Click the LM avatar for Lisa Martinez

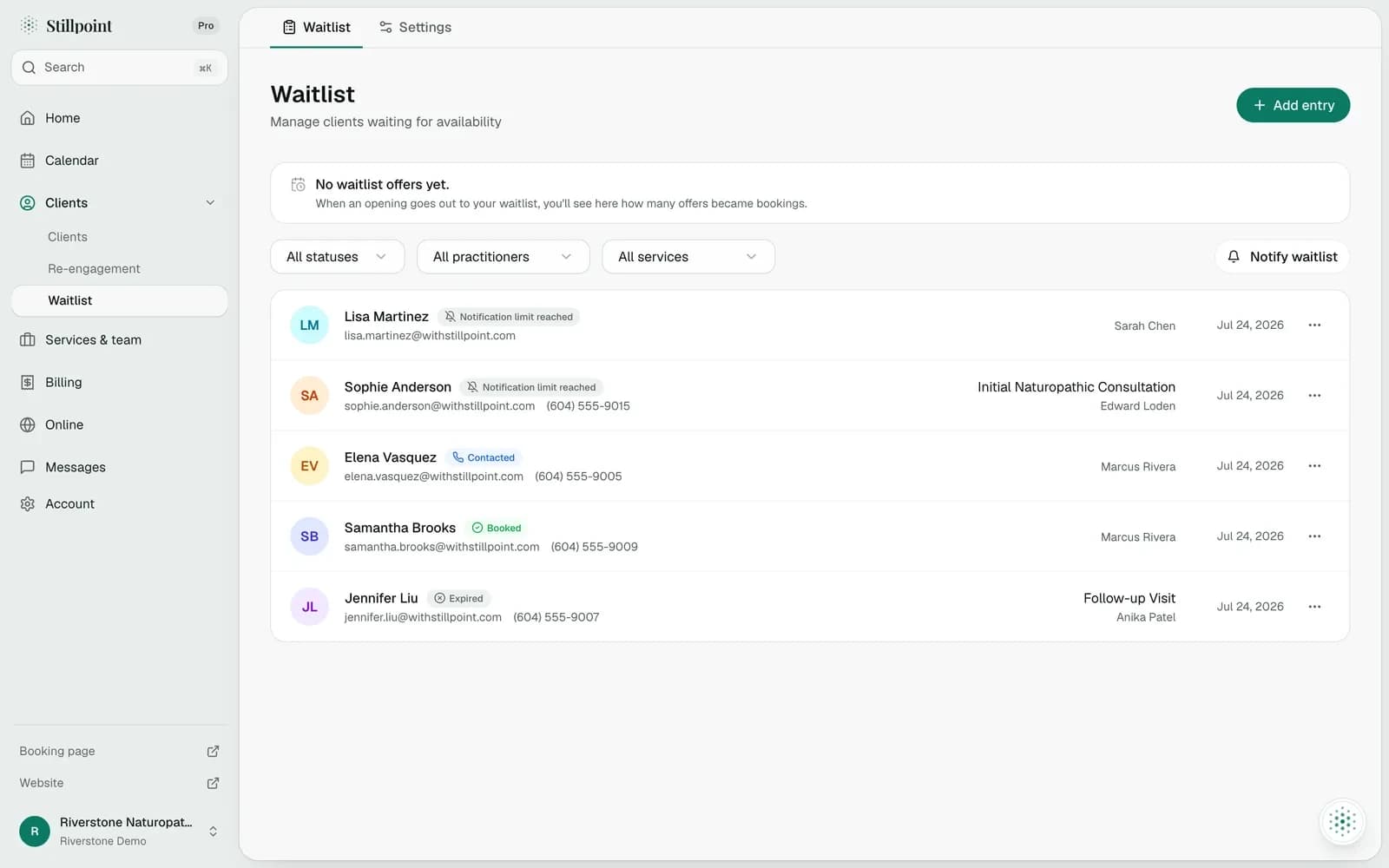pos(309,325)
